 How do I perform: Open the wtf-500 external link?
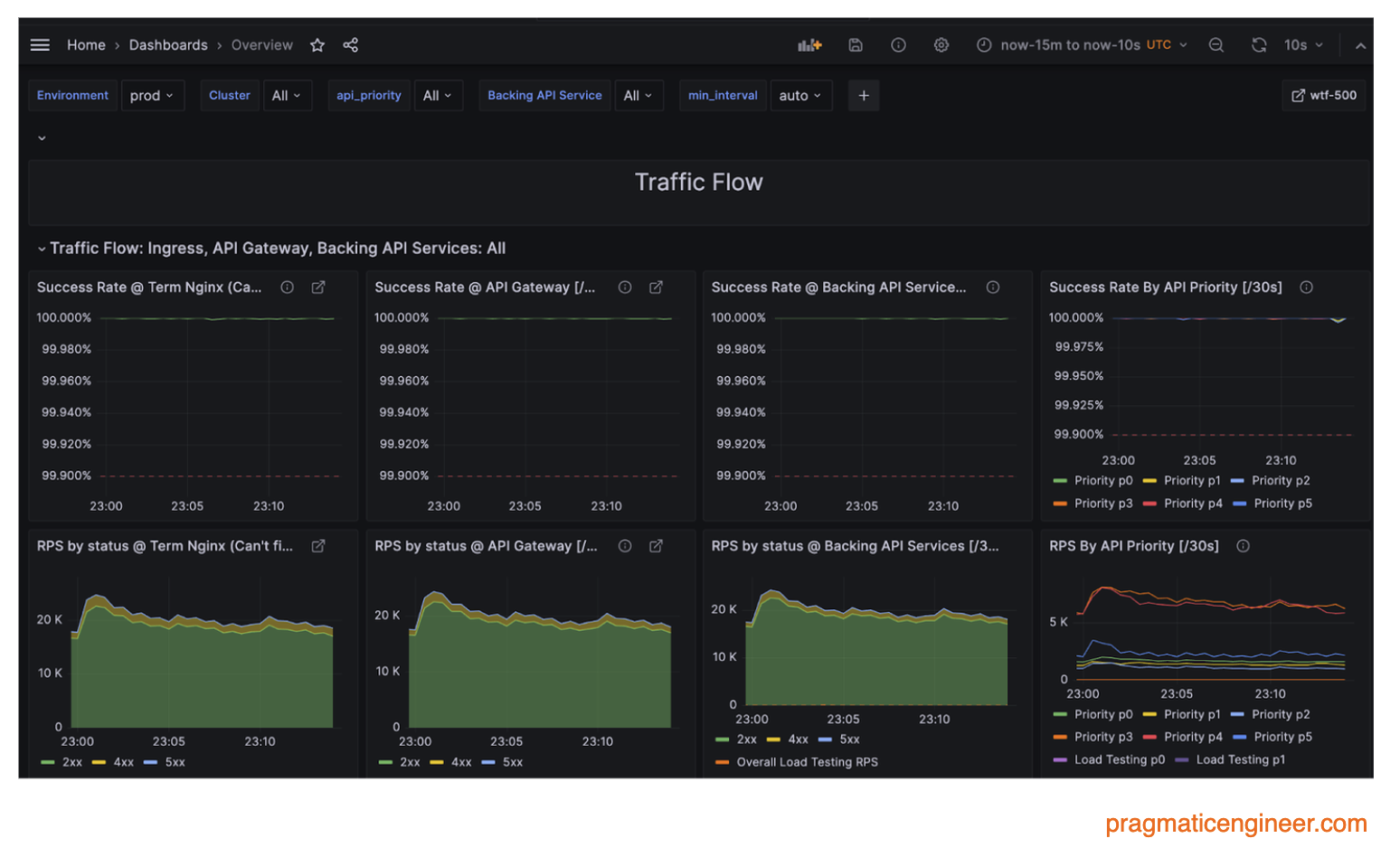(x=1324, y=96)
